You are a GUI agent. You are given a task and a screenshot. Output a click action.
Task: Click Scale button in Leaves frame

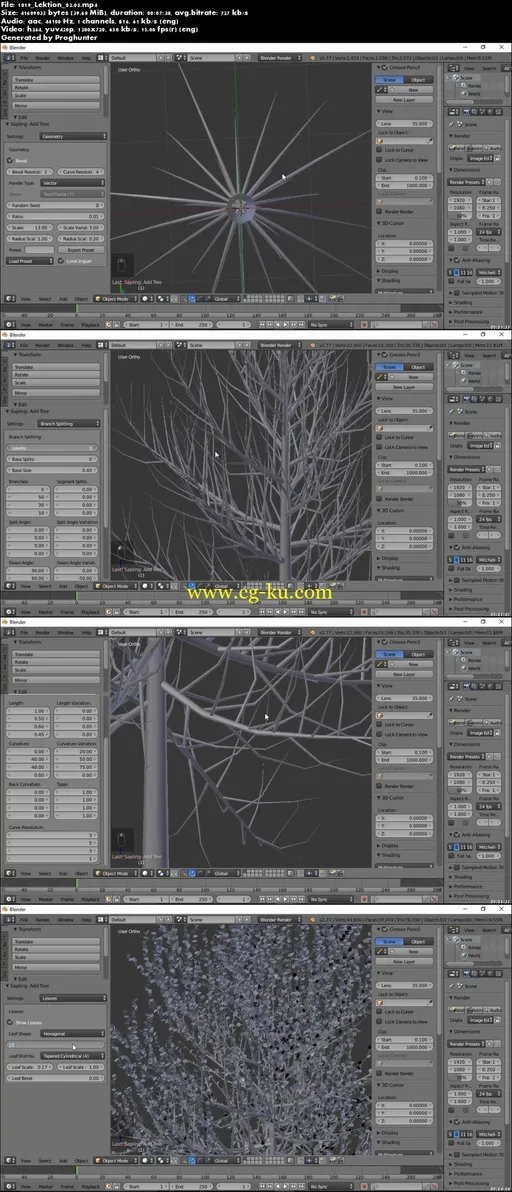tap(55, 958)
